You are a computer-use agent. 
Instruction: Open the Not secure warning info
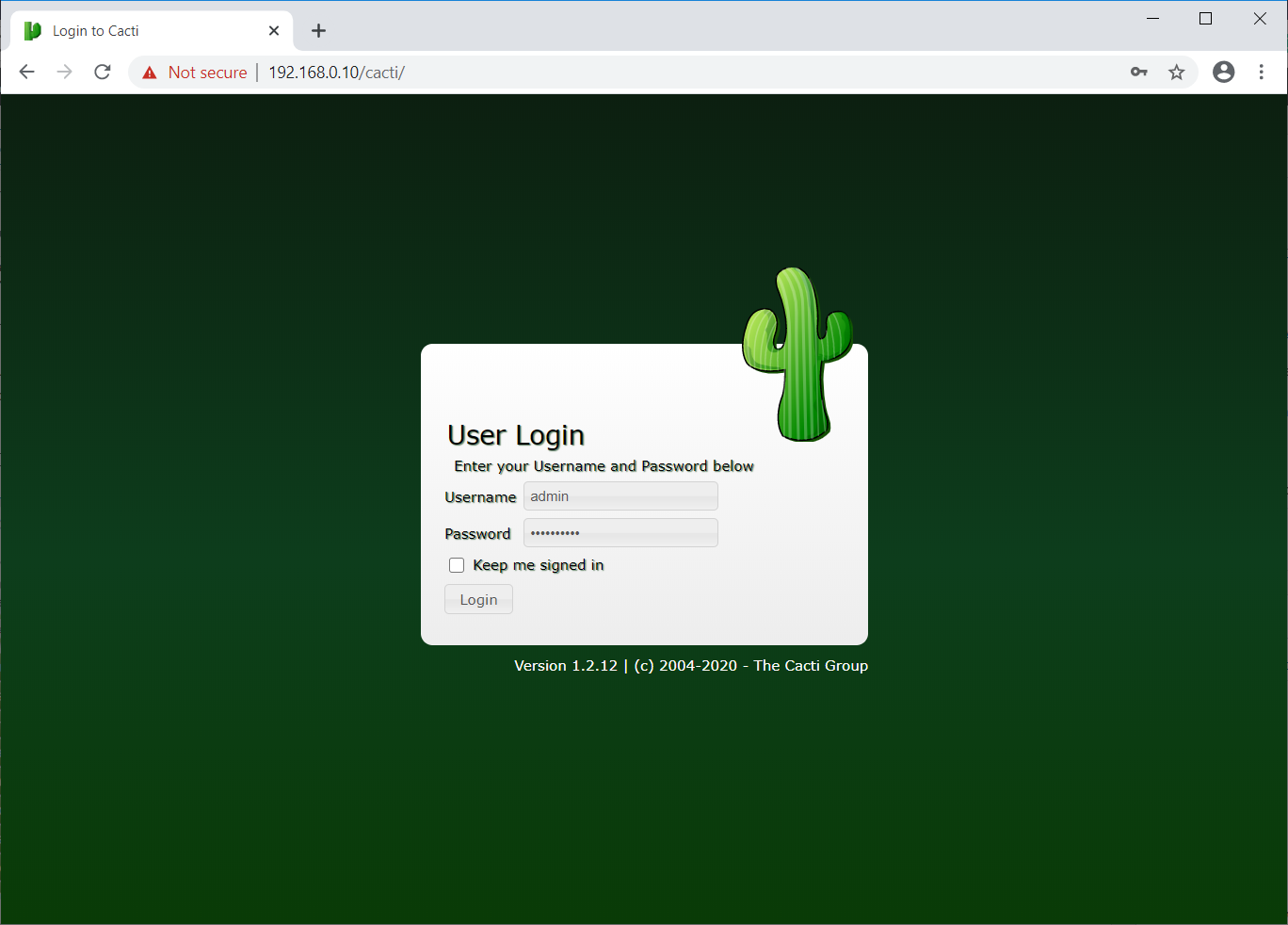coord(194,73)
